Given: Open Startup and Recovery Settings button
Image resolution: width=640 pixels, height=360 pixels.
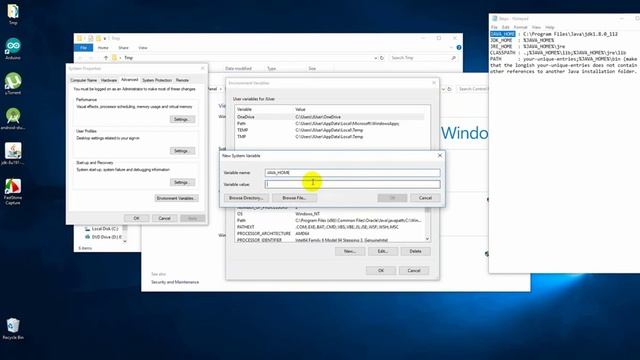Looking at the screenshot, I should point(182,182).
